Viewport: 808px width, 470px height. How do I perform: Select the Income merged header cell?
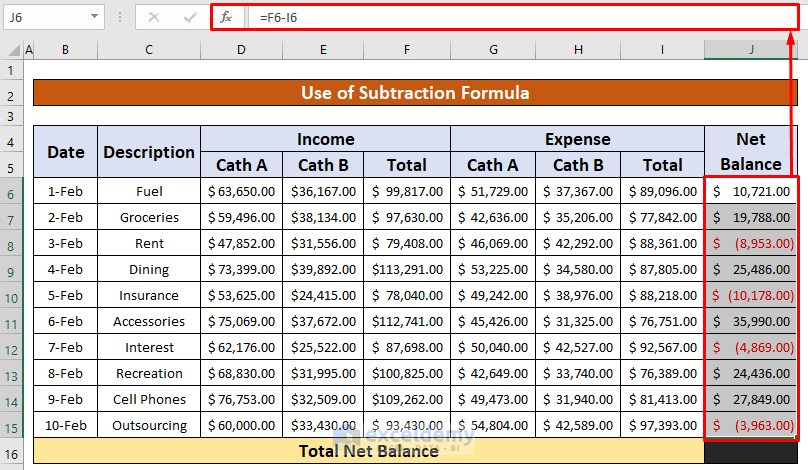[325, 139]
